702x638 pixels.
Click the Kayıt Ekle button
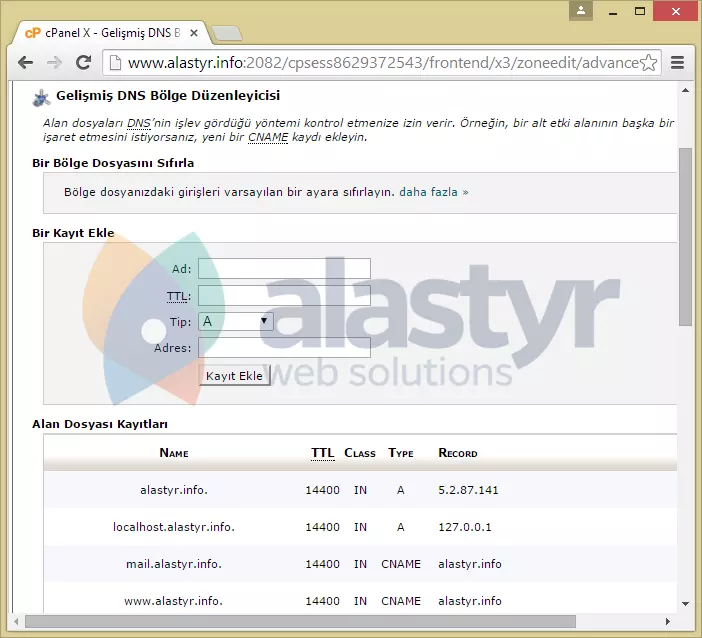235,376
